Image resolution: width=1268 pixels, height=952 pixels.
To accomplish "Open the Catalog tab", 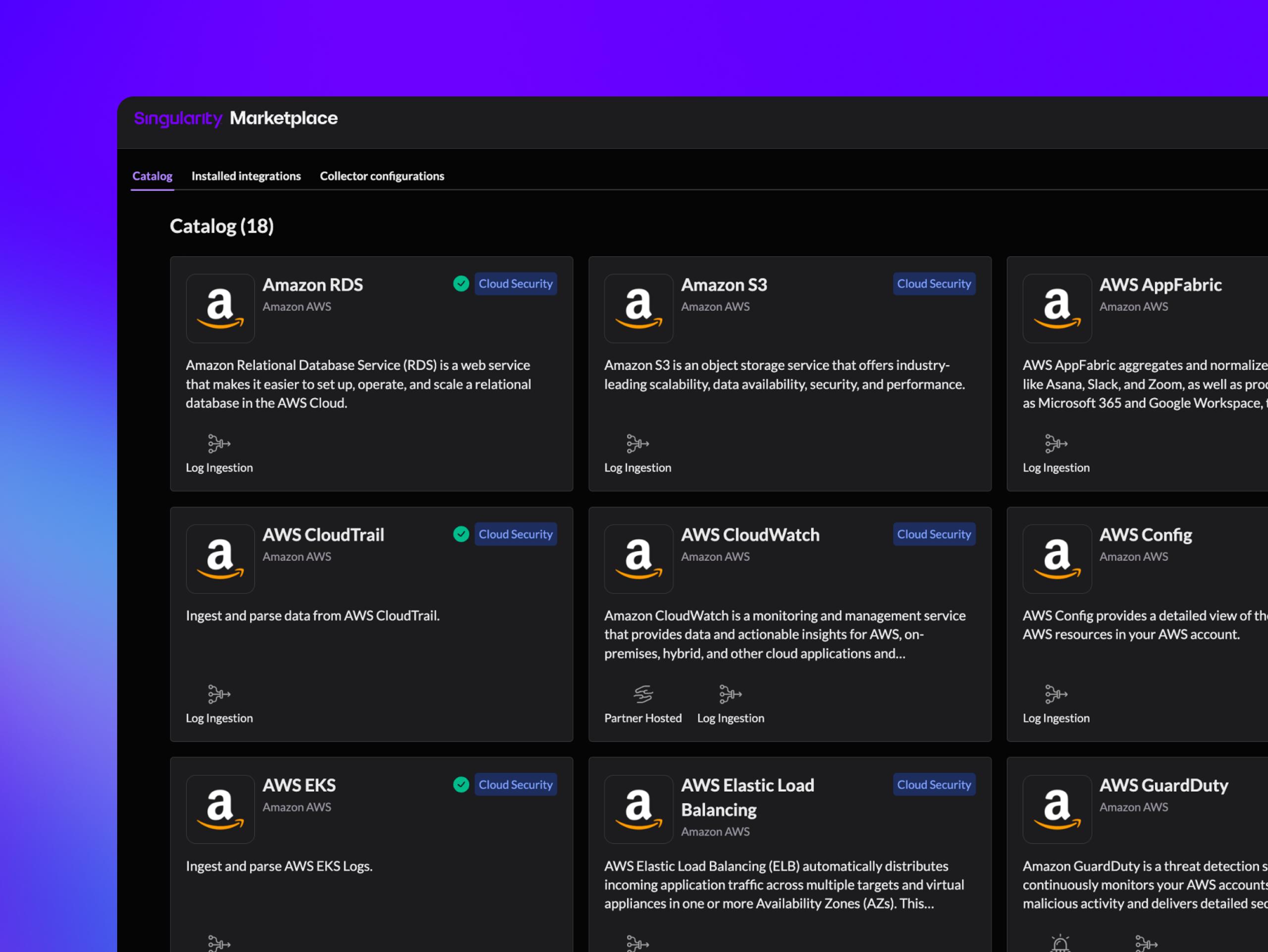I will point(153,176).
